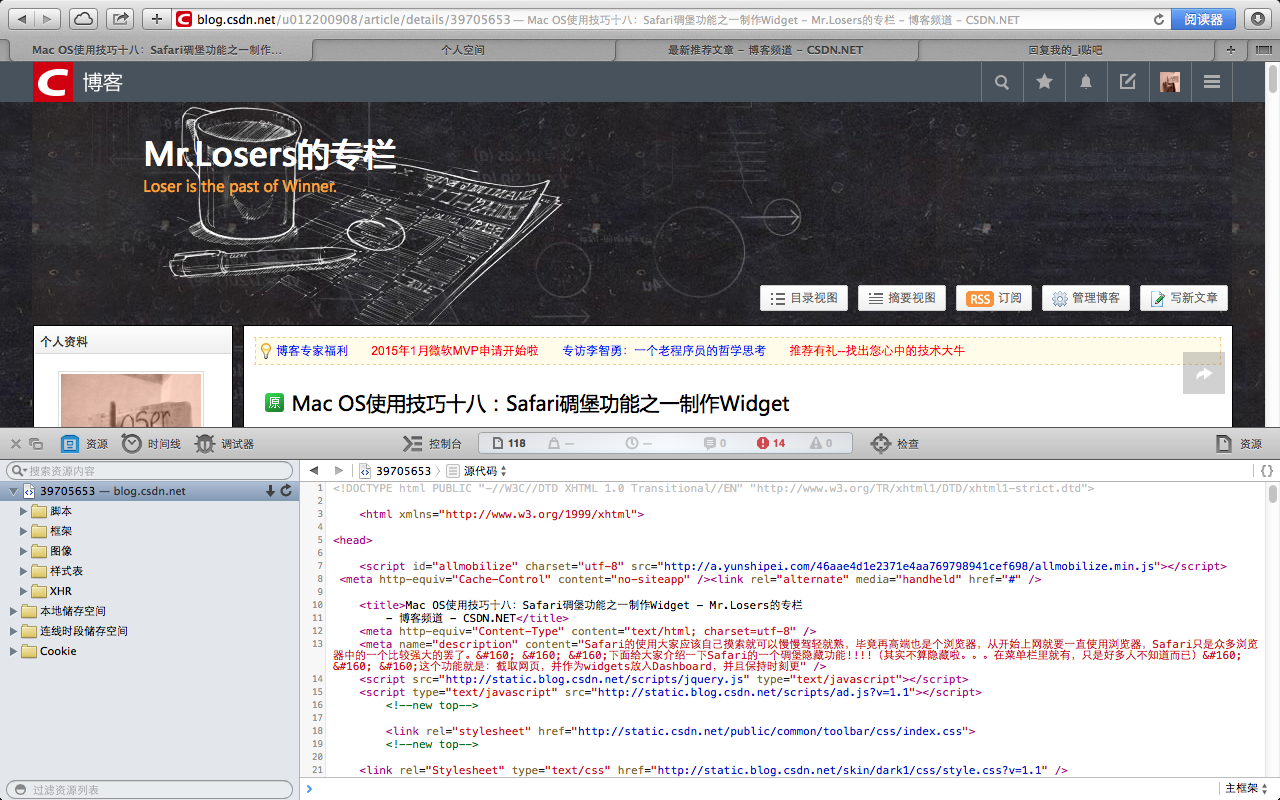
Task: Toggle the right 资源 details sidebar
Action: [1238, 444]
